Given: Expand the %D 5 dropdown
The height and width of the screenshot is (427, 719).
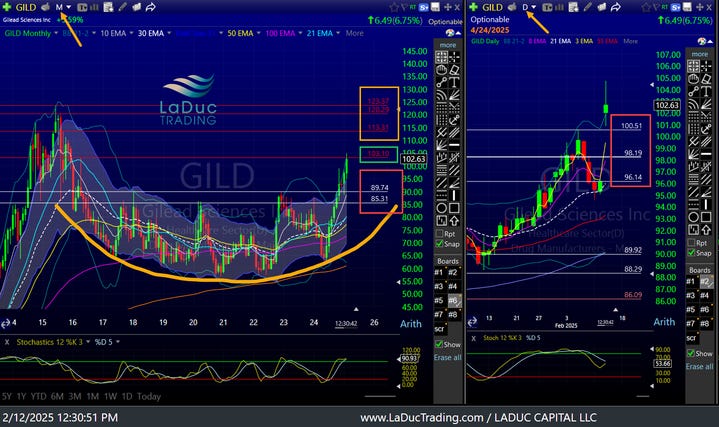Looking at the screenshot, I should click(x=118, y=342).
